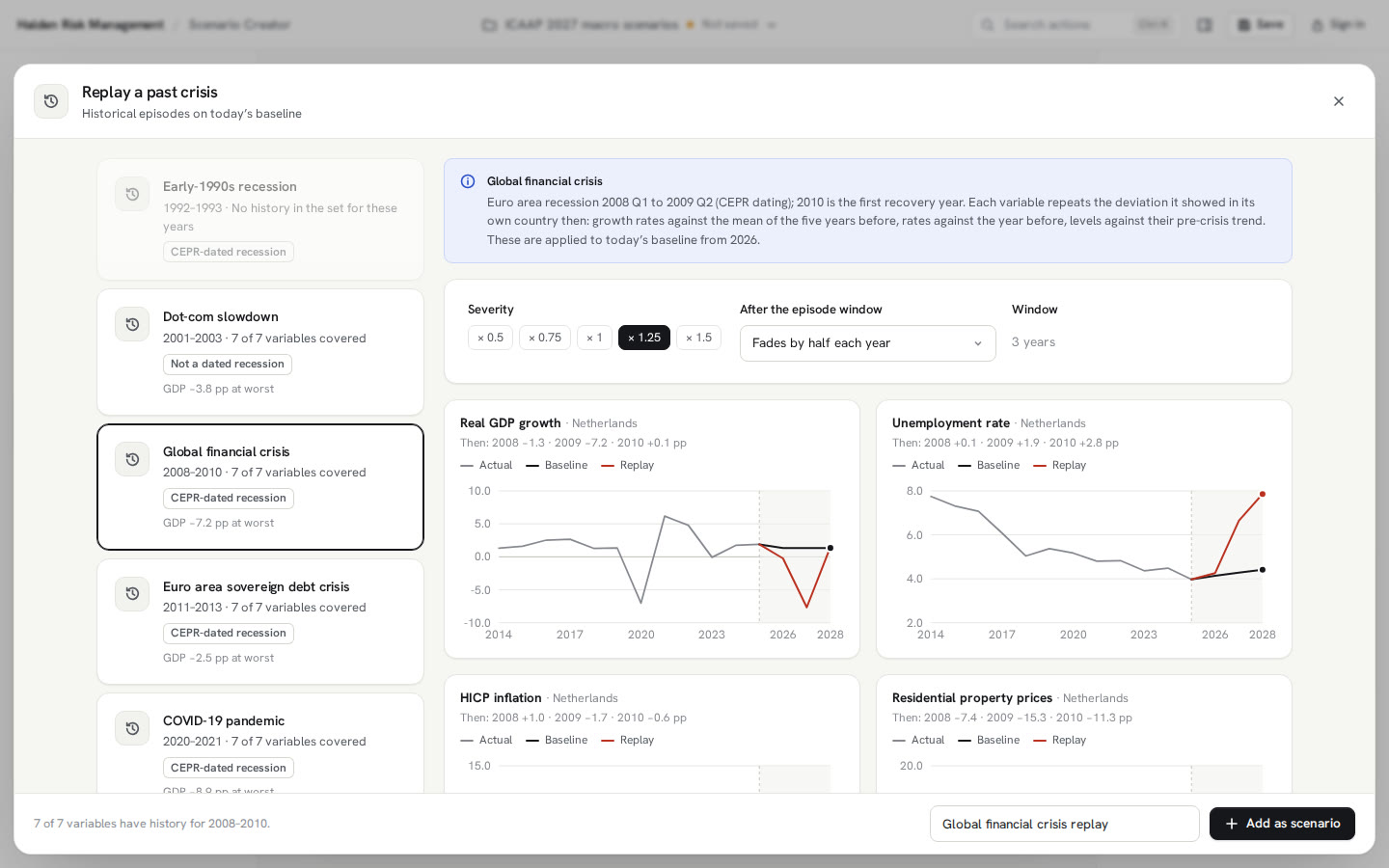Click 'GDP −7.2 pp at worst' text
This screenshot has width=1389, height=868.
(218, 523)
